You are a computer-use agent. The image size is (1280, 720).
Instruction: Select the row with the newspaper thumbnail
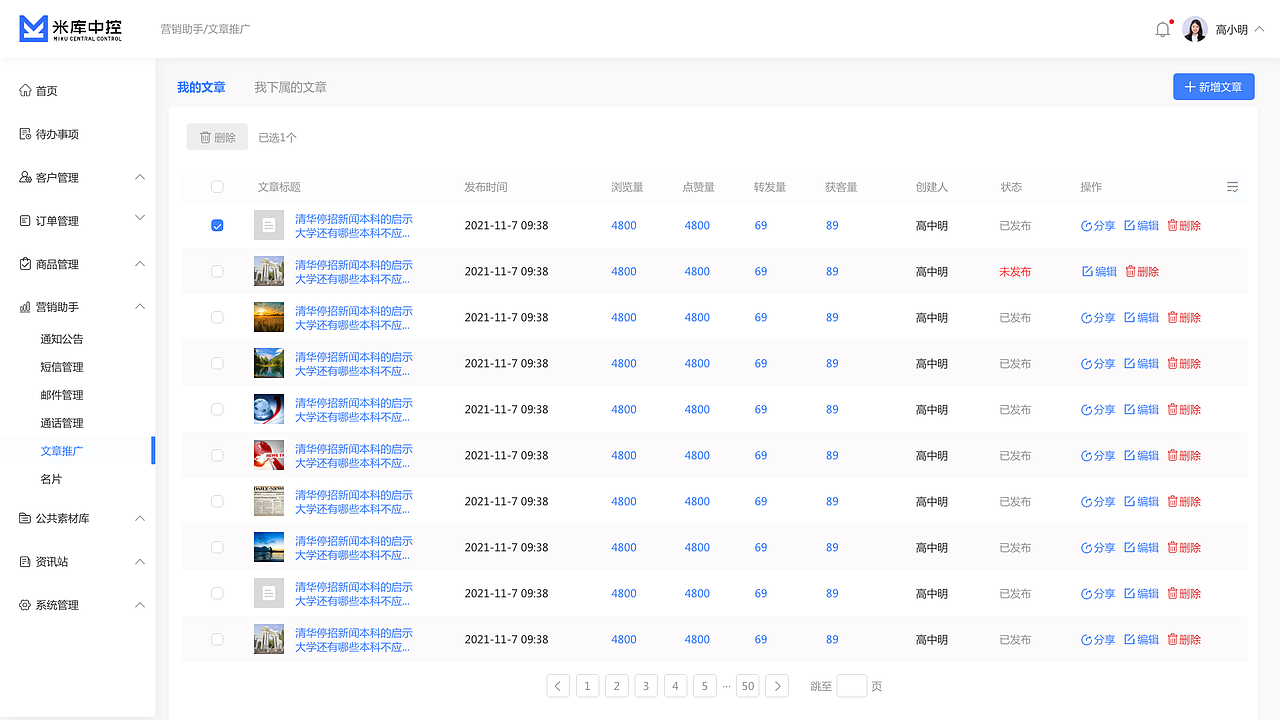[x=217, y=502]
